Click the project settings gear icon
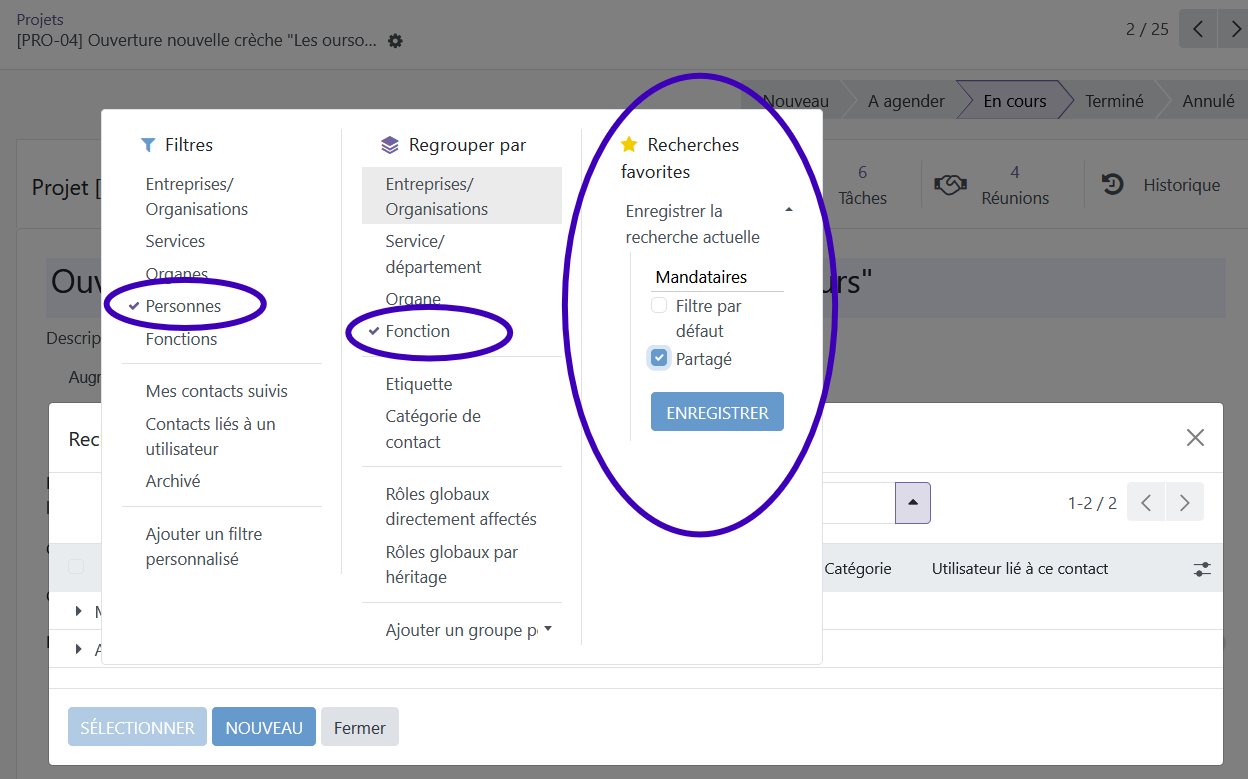1248x779 pixels. (x=395, y=41)
